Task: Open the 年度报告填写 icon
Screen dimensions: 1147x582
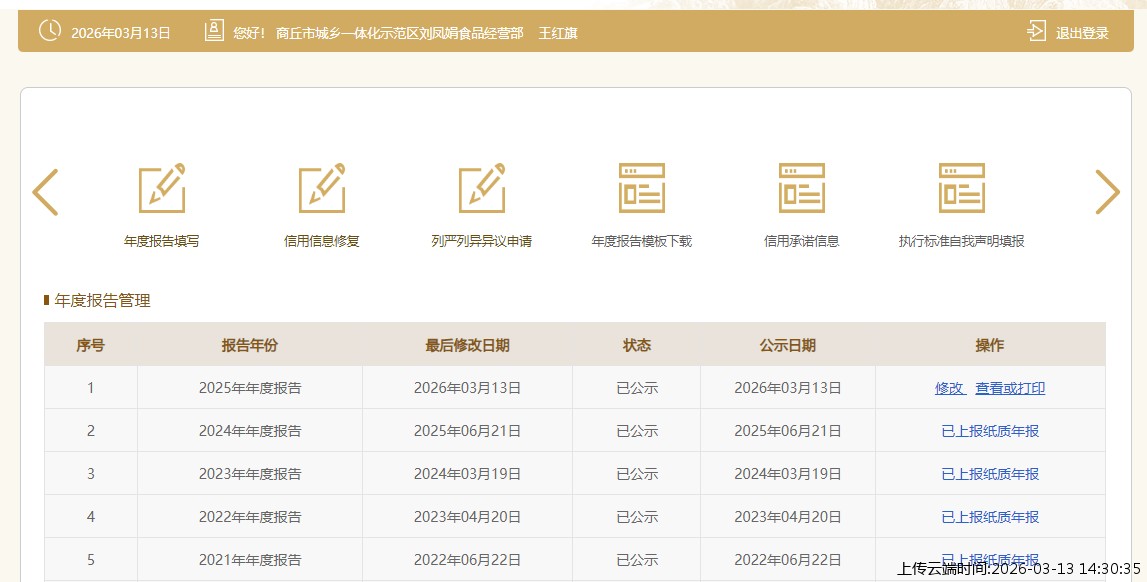Action: (162, 188)
